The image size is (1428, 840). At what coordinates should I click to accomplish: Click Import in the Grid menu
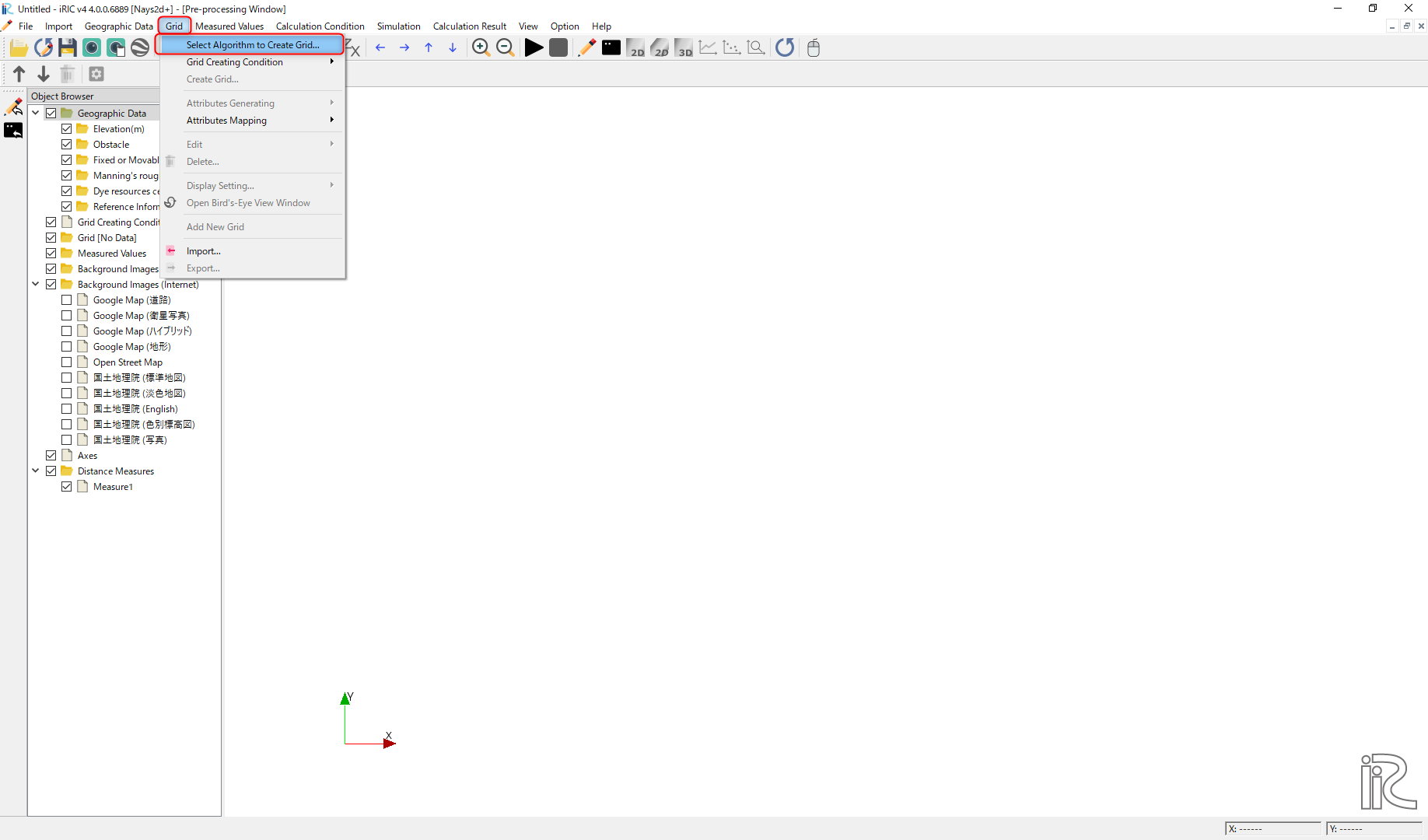pos(253,251)
